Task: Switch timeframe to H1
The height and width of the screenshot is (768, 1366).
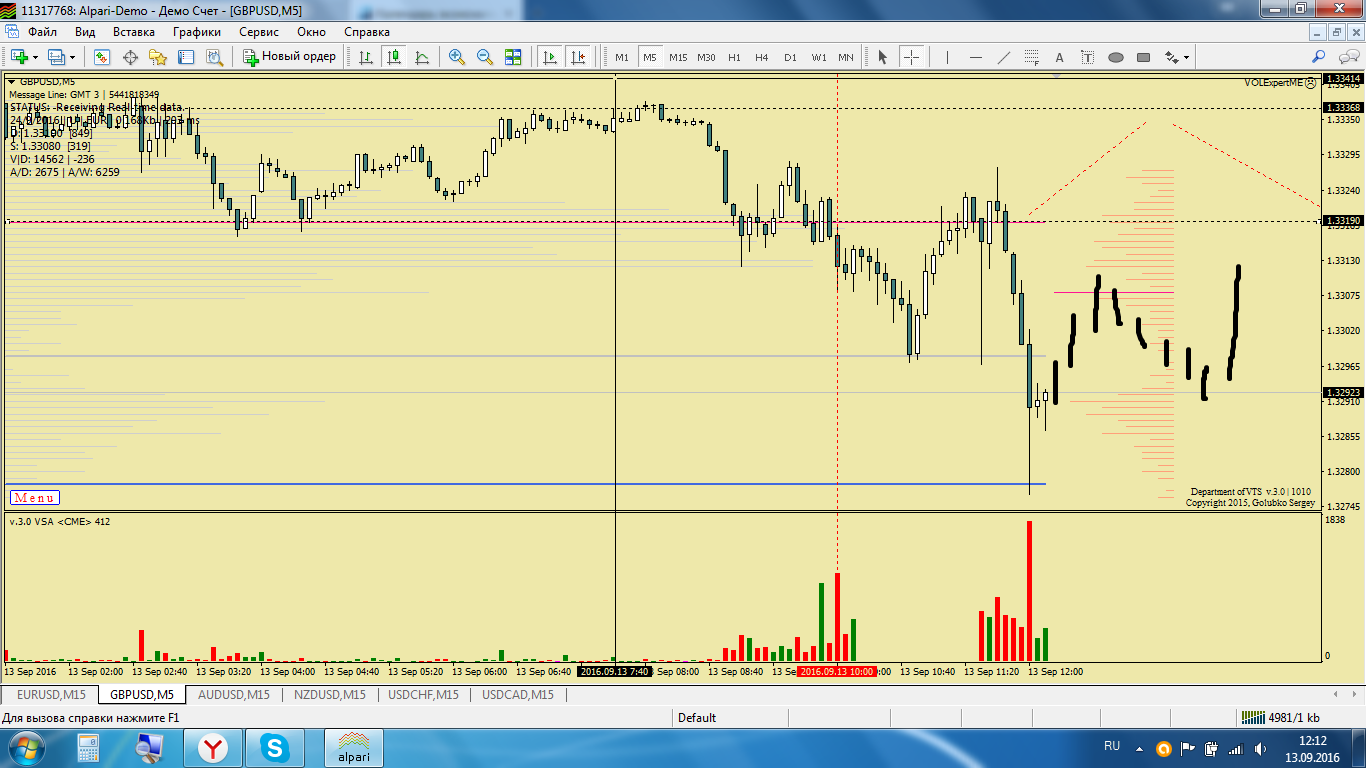Action: tap(734, 57)
